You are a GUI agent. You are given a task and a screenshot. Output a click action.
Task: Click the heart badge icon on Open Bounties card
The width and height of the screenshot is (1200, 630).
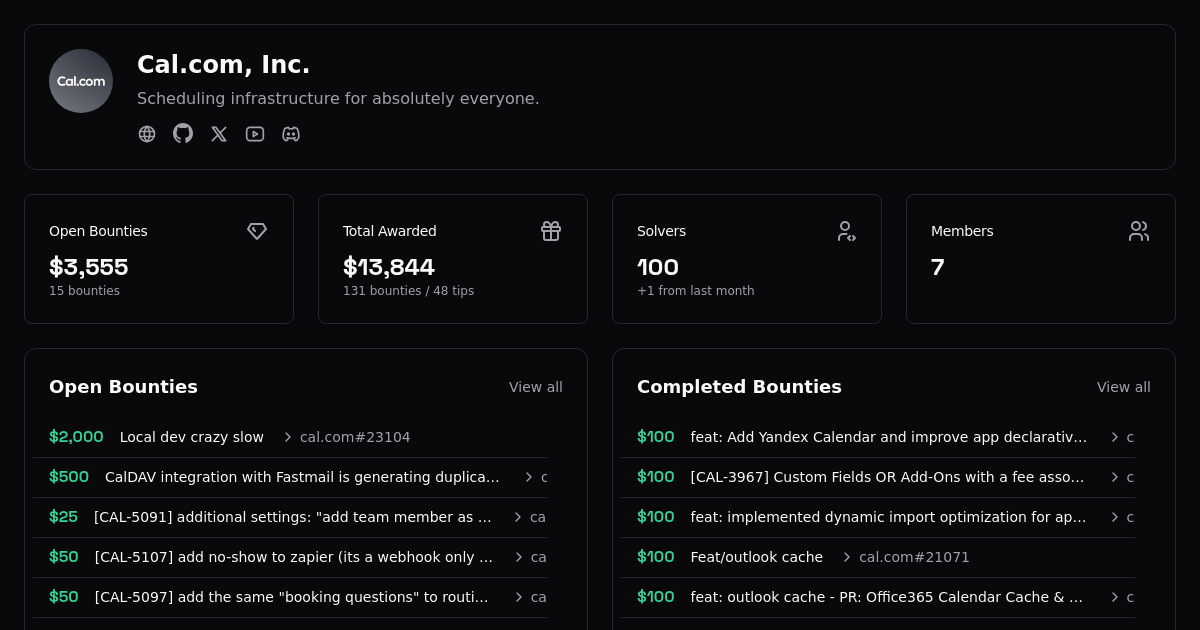(x=257, y=231)
